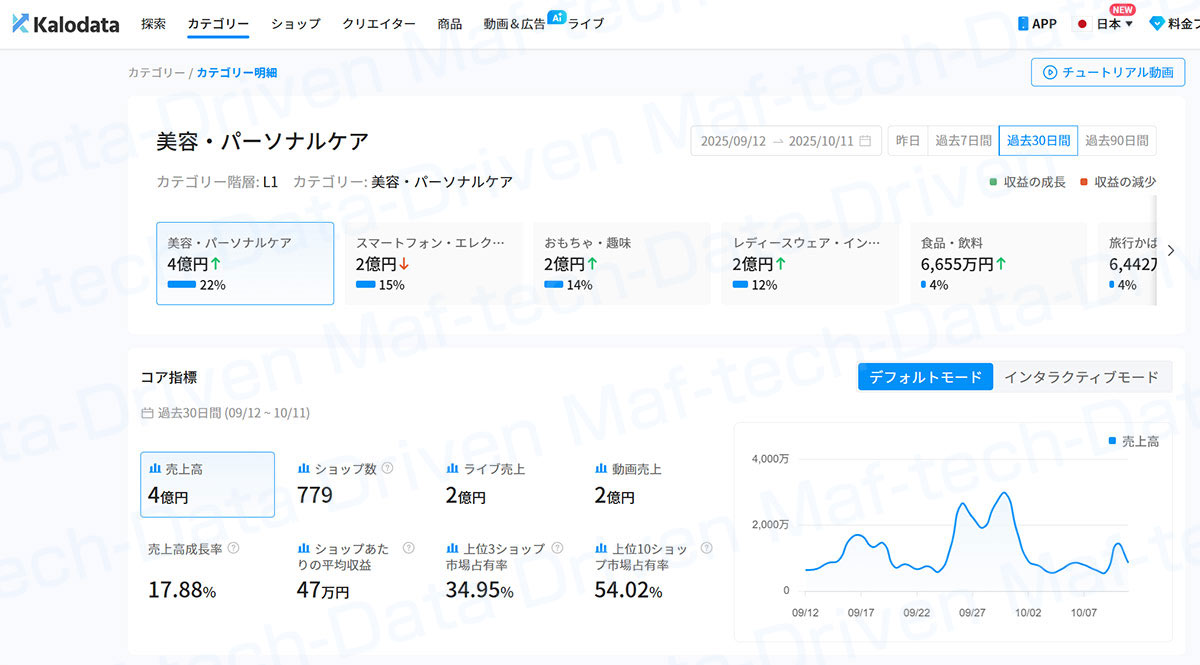Expand category list with right chevron
Screen dimensions: 1200x665
tap(1171, 251)
